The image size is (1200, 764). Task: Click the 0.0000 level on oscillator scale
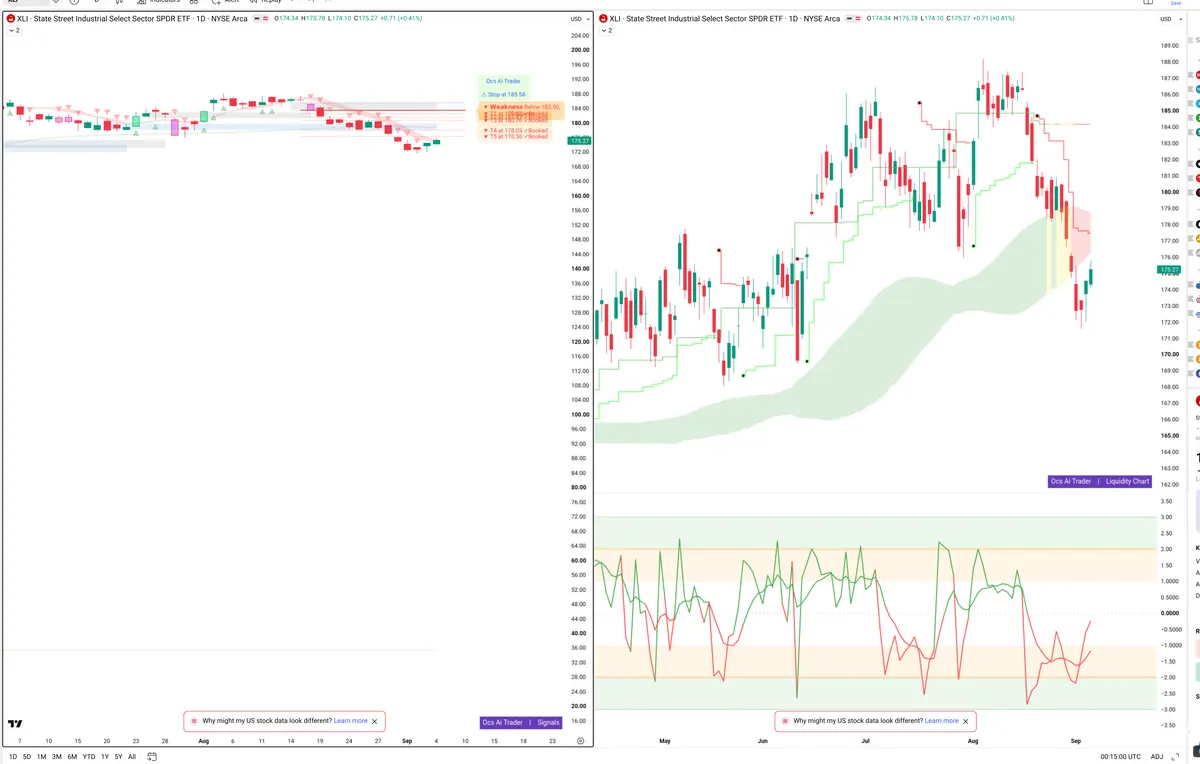1169,613
